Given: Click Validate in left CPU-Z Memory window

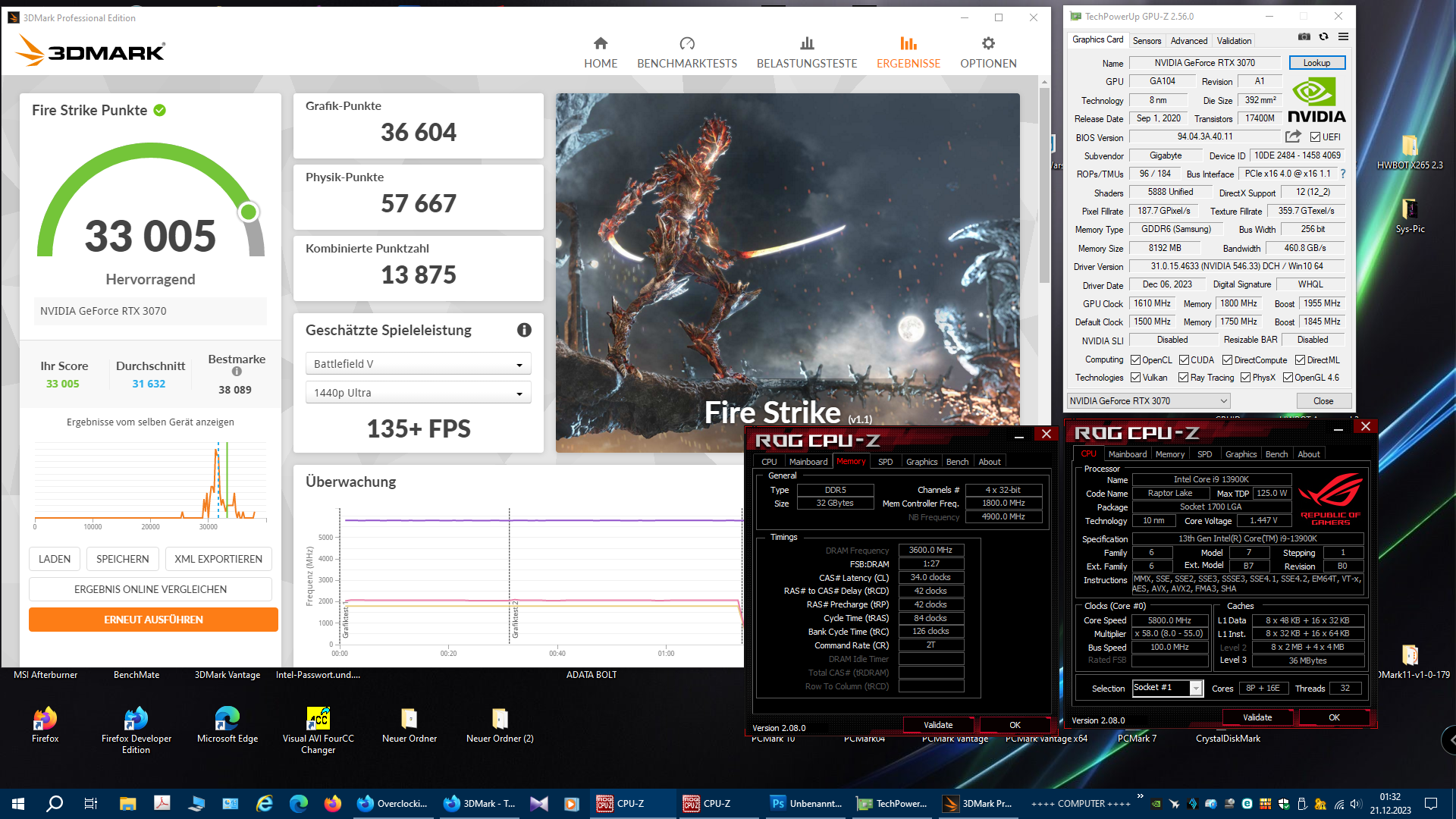Looking at the screenshot, I should pos(938,725).
